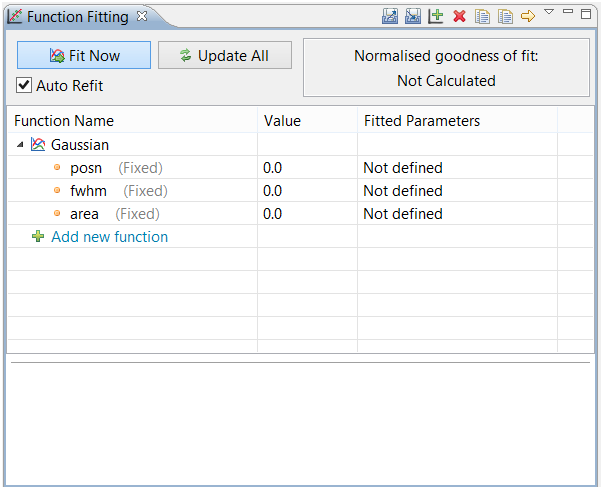Image resolution: width=603 pixels, height=489 pixels.
Task: Click the Fitted Parameters column header
Action: coord(421,121)
